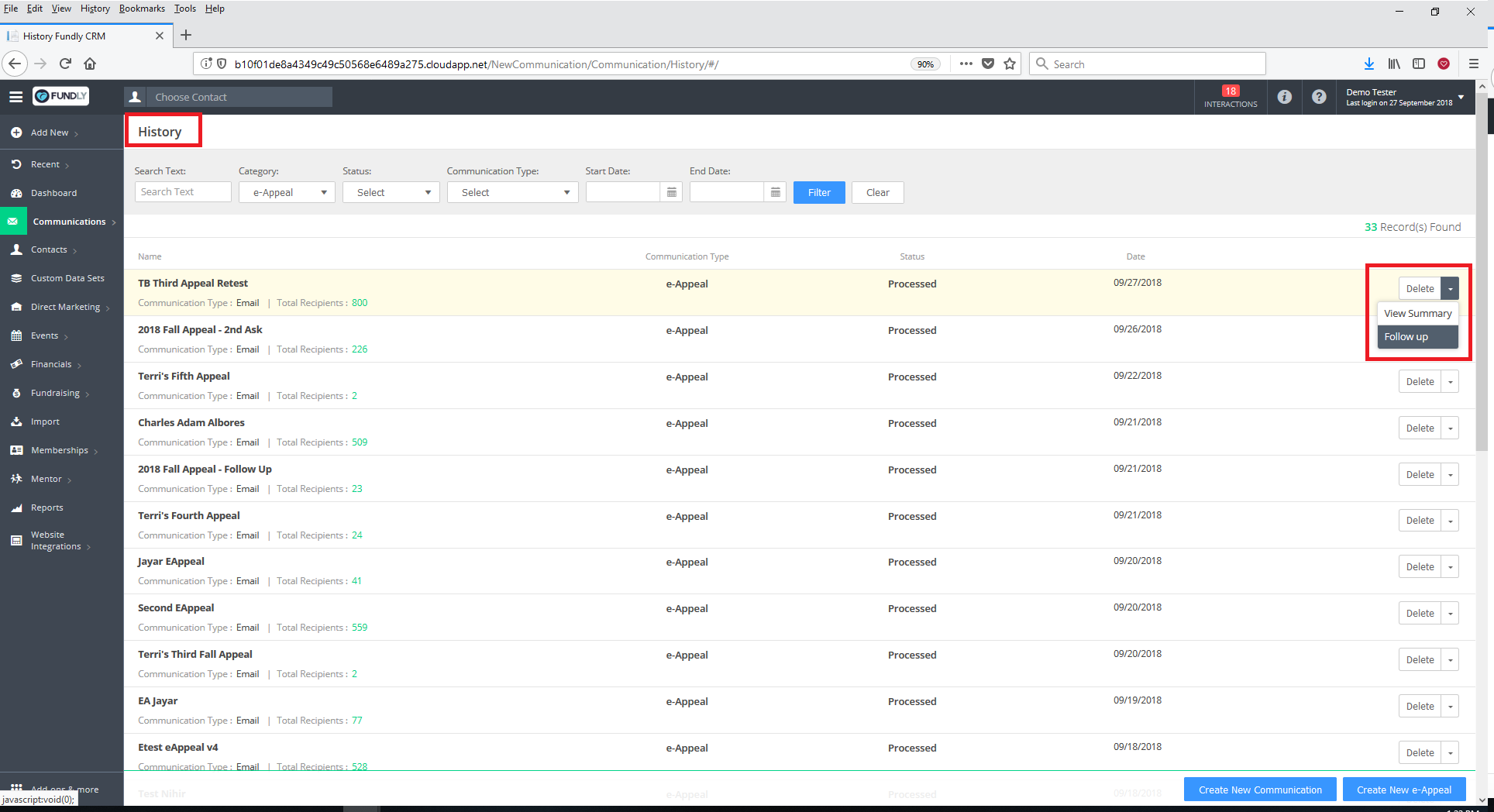The image size is (1494, 812).
Task: Open the Communication Type dropdown
Action: [512, 192]
